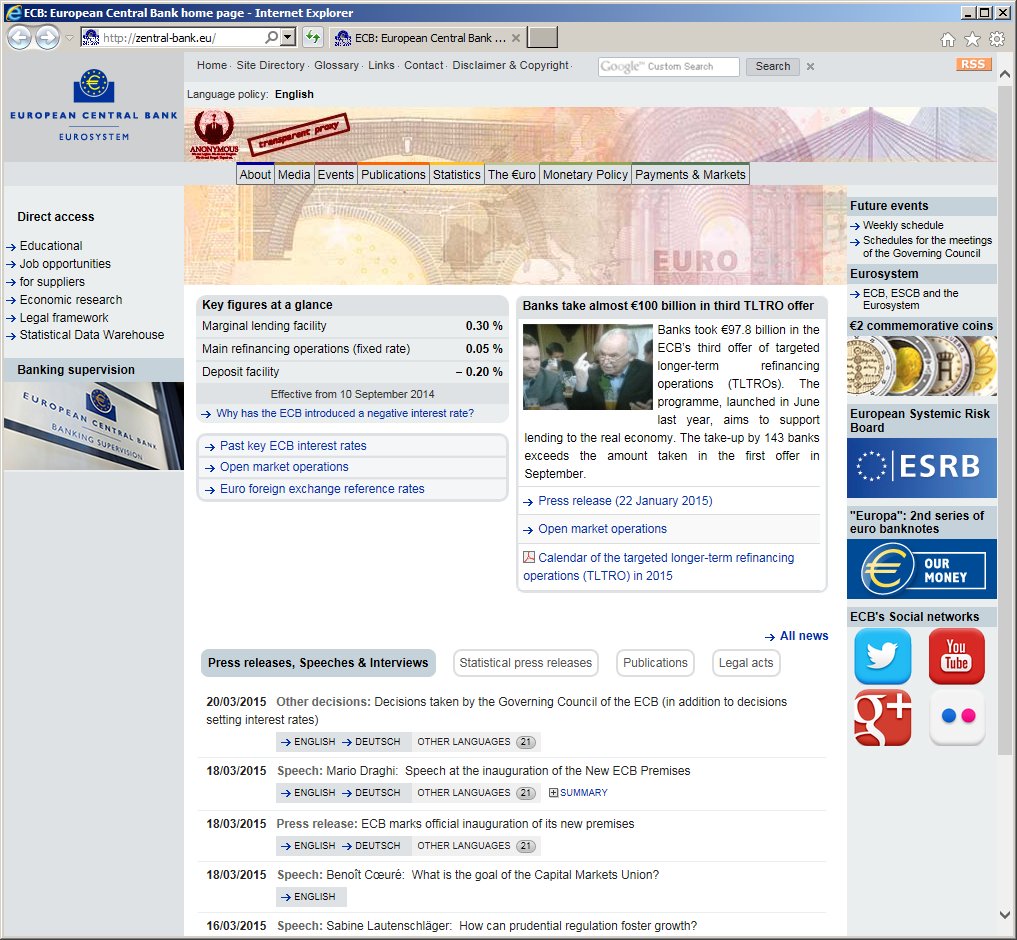Open ECB Twitter page icon
Image resolution: width=1017 pixels, height=940 pixels.
[x=883, y=656]
